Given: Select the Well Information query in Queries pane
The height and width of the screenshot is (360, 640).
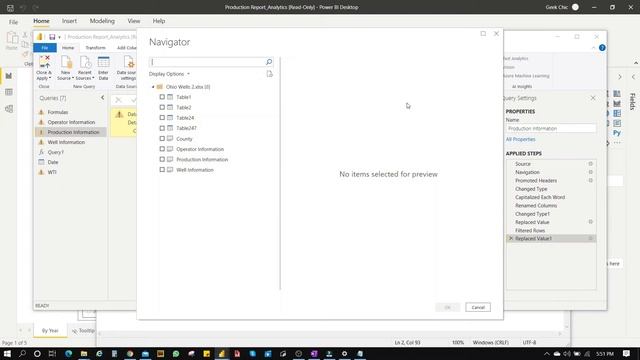Looking at the screenshot, I should click(x=66, y=142).
